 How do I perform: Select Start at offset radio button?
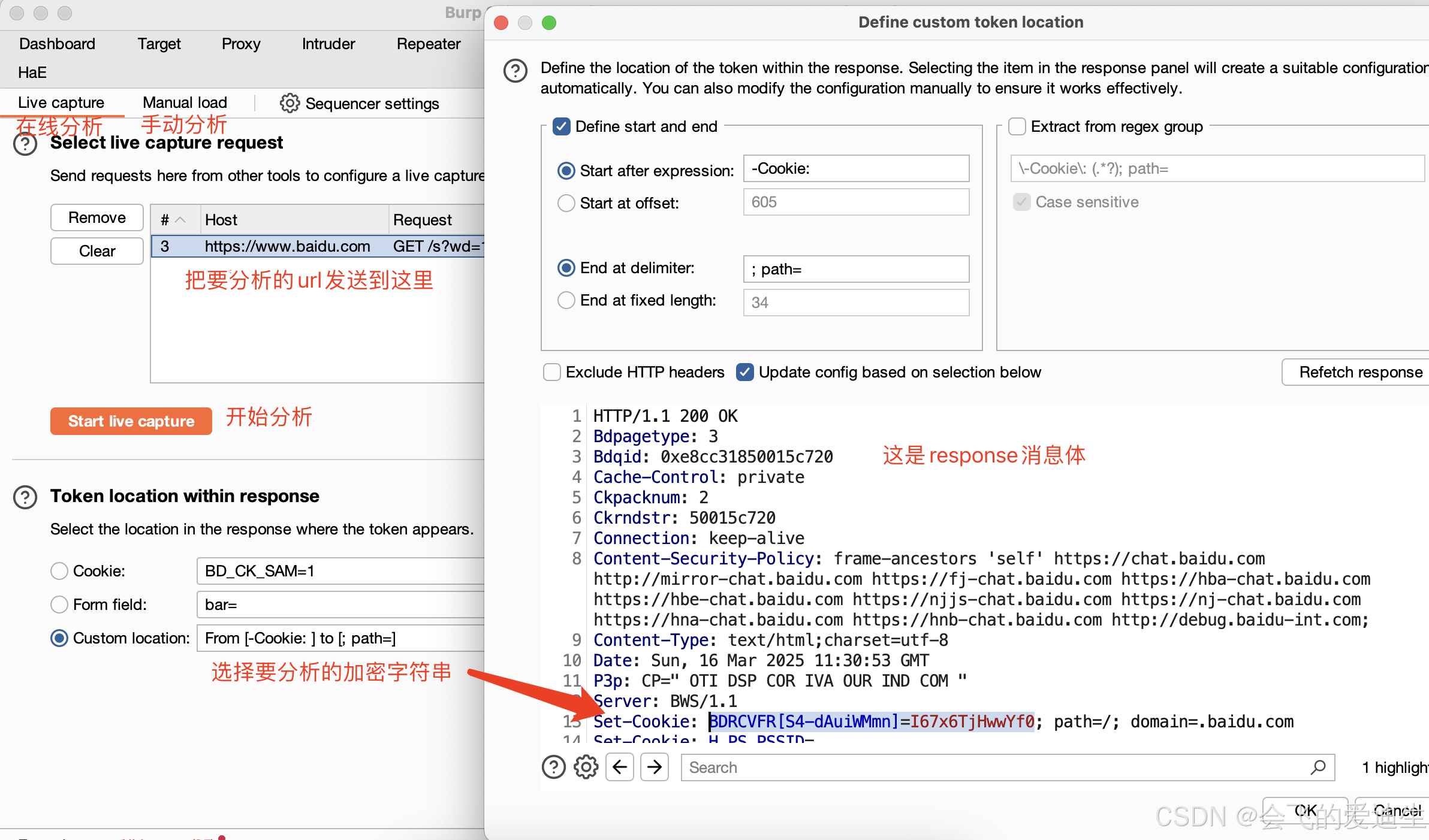[x=566, y=204]
